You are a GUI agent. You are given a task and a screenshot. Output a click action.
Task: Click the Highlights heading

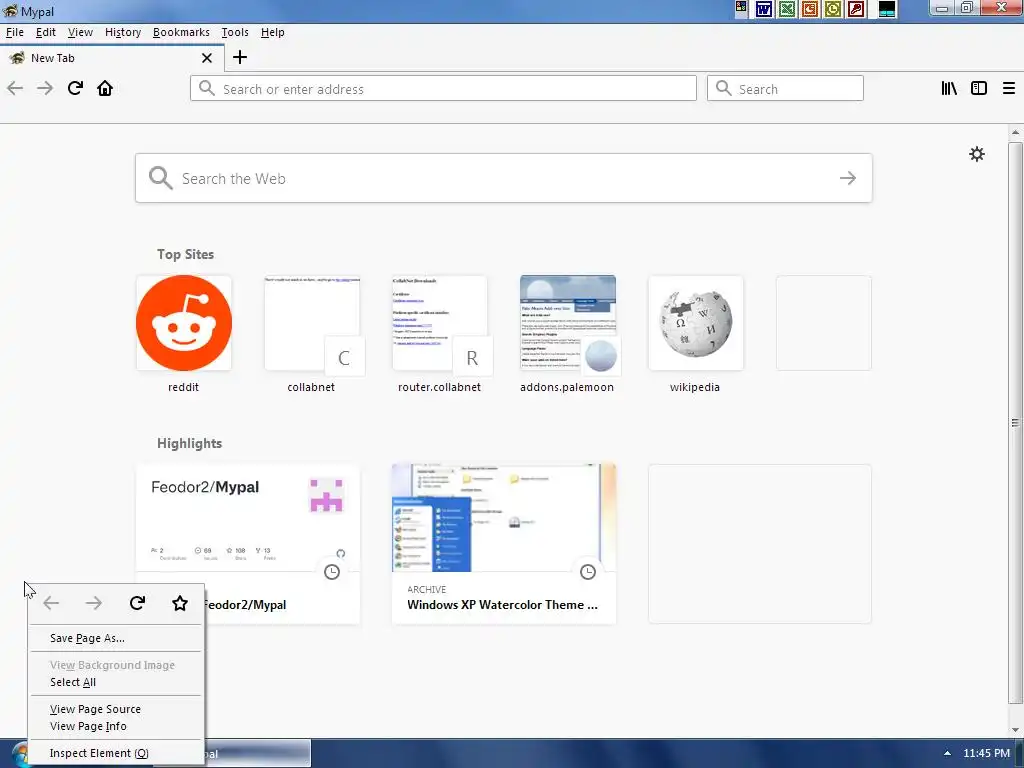189,443
